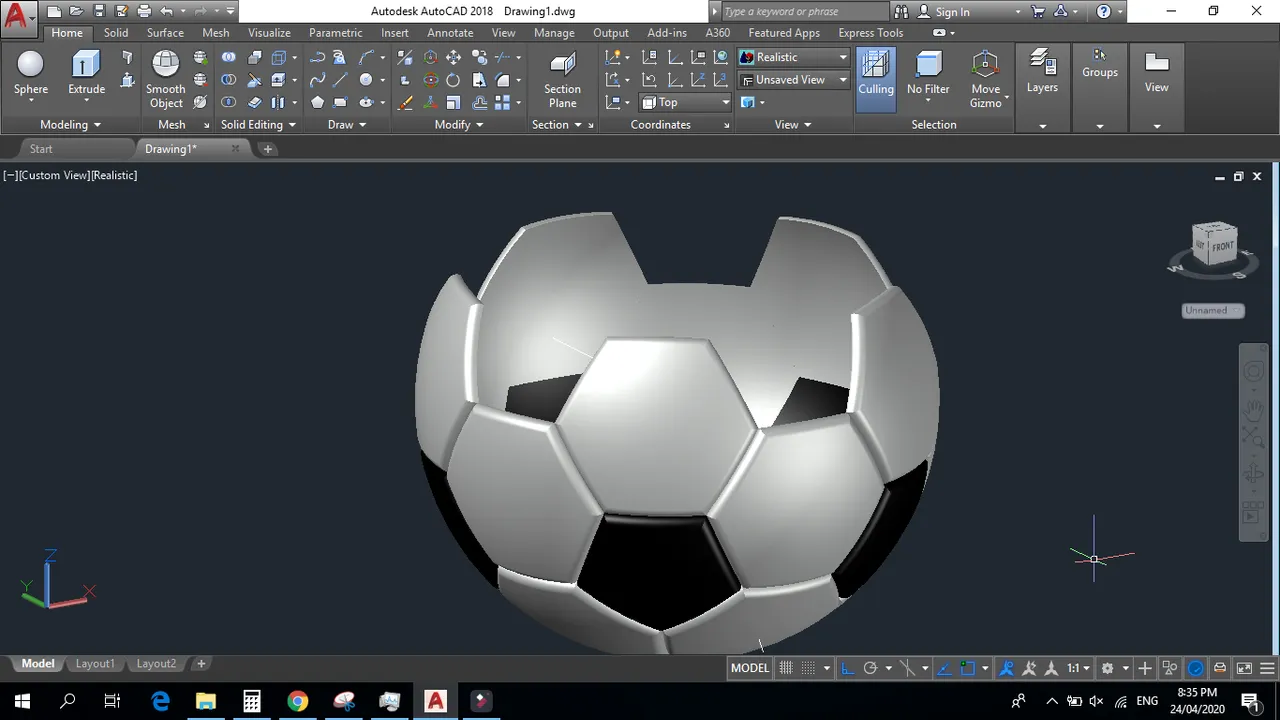Click the Erase tool icon
The width and height of the screenshot is (1280, 720).
[x=405, y=102]
